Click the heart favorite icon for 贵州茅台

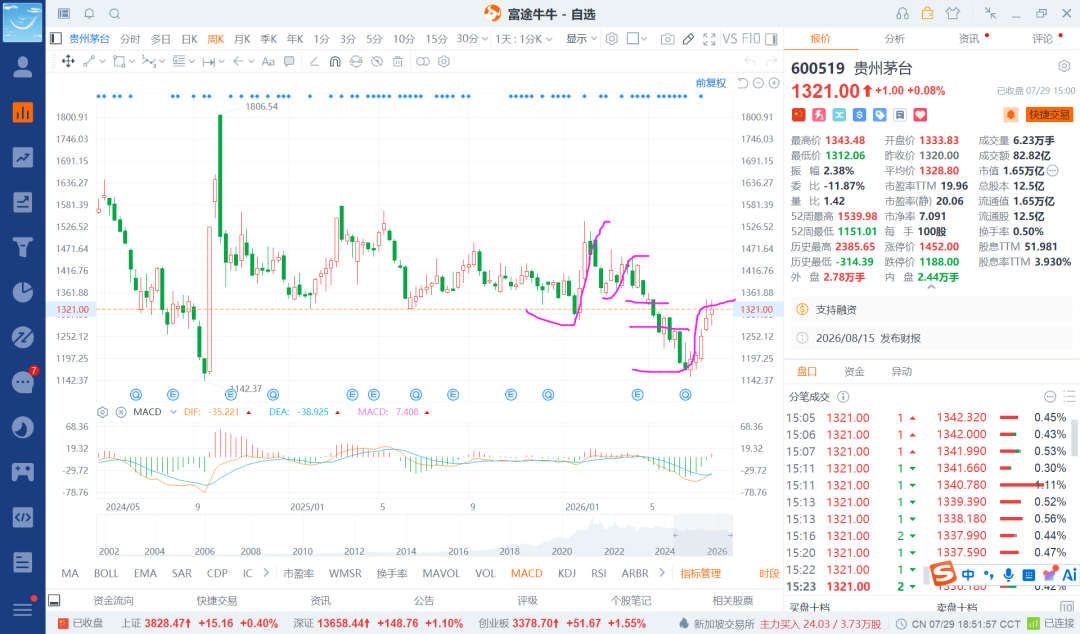pos(920,115)
